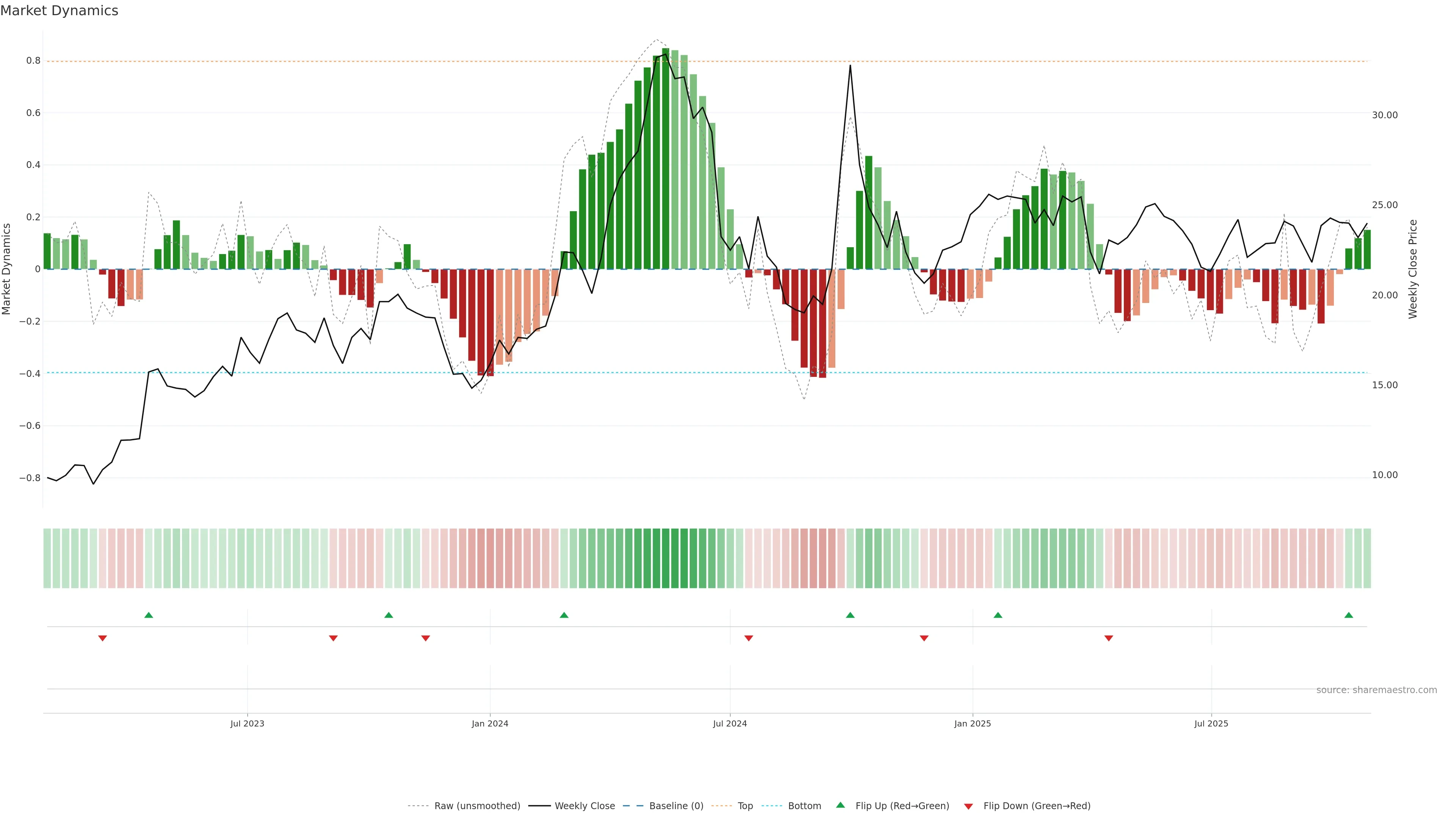Click the green flip-up marker near Jan 2025
The height and width of the screenshot is (819, 1456).
(998, 615)
